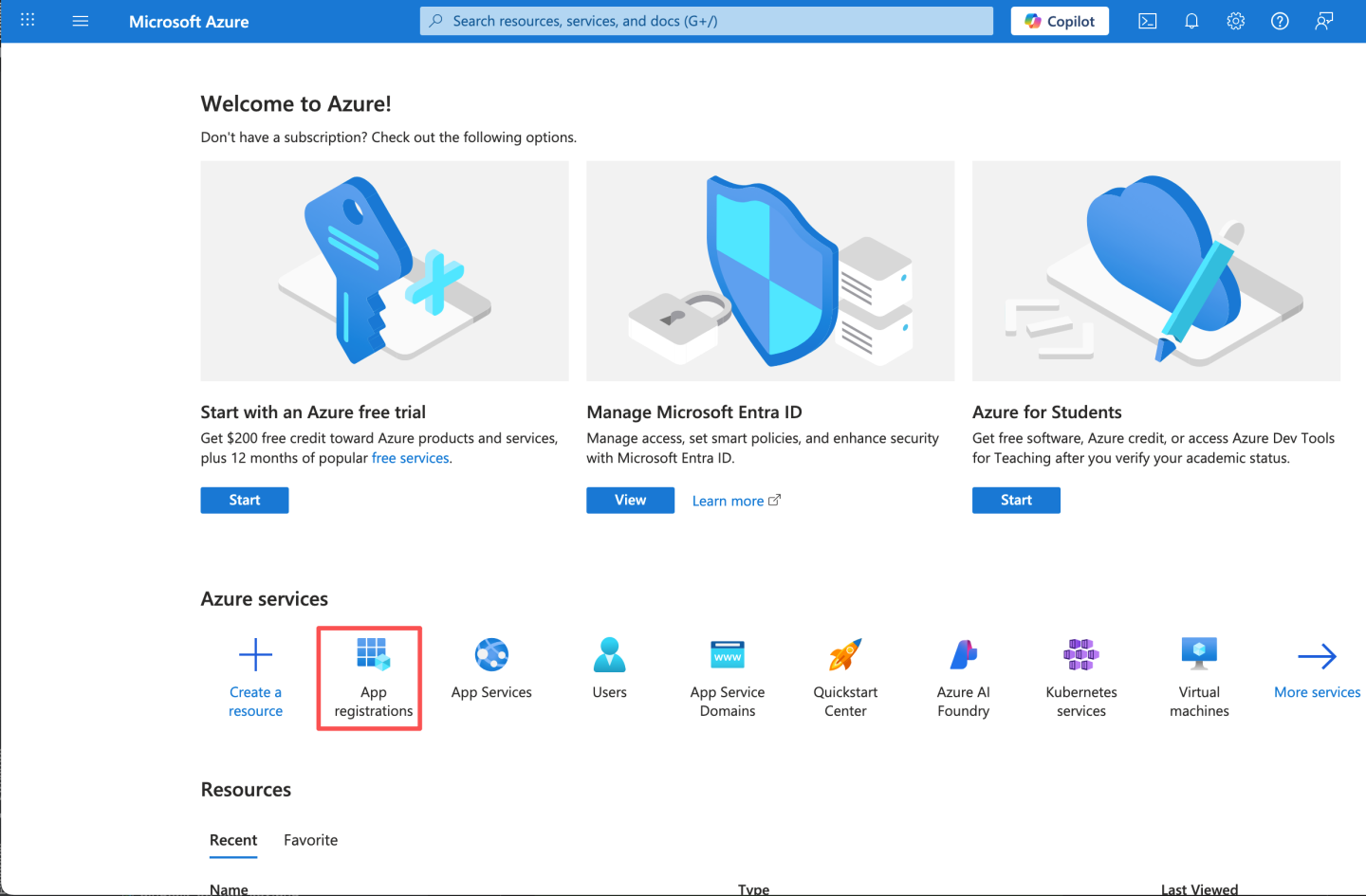Open the notifications bell
Viewport: 1366px width, 896px height.
[x=1191, y=21]
